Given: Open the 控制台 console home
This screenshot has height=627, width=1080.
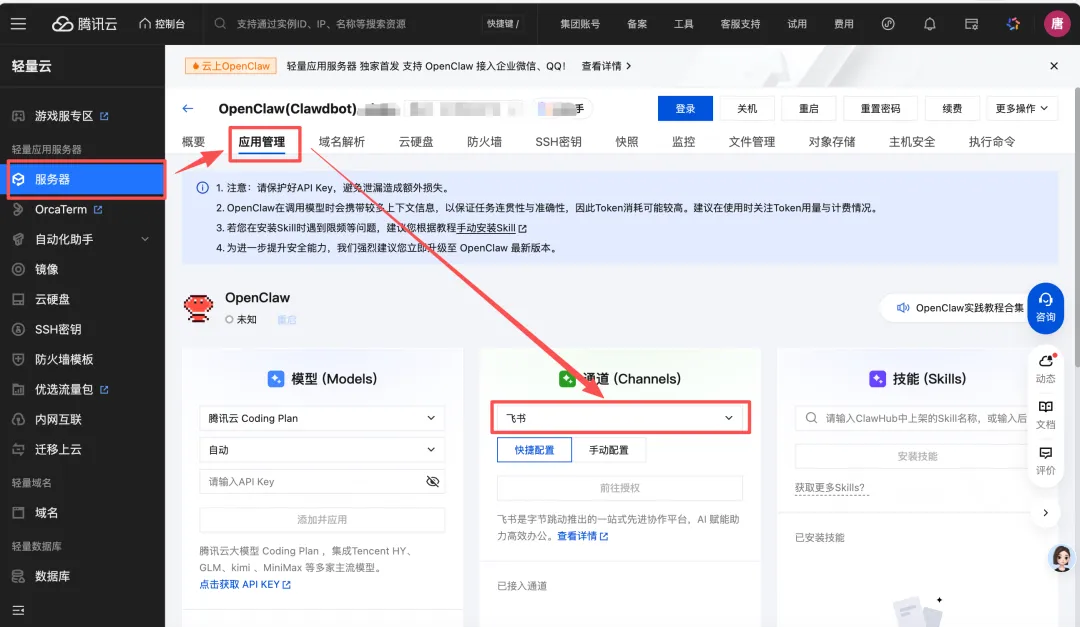Looking at the screenshot, I should 162,23.
